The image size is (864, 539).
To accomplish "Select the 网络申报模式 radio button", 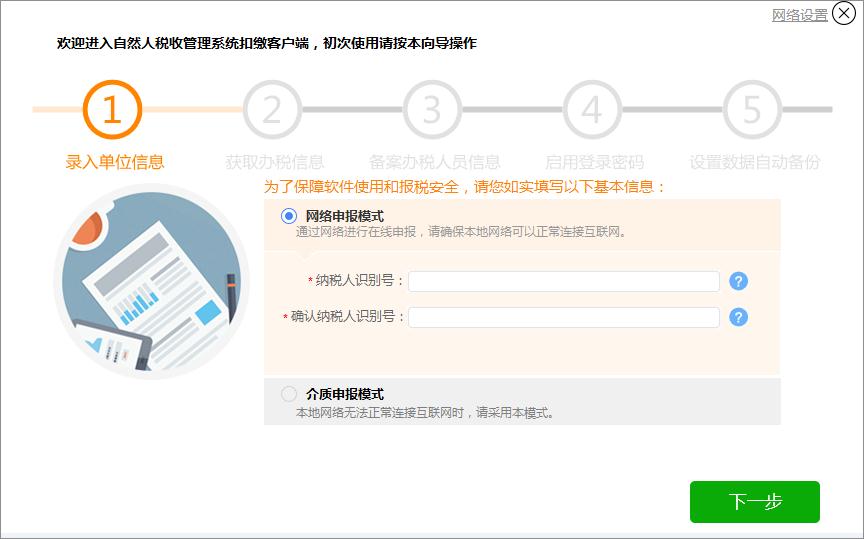I will [x=289, y=216].
